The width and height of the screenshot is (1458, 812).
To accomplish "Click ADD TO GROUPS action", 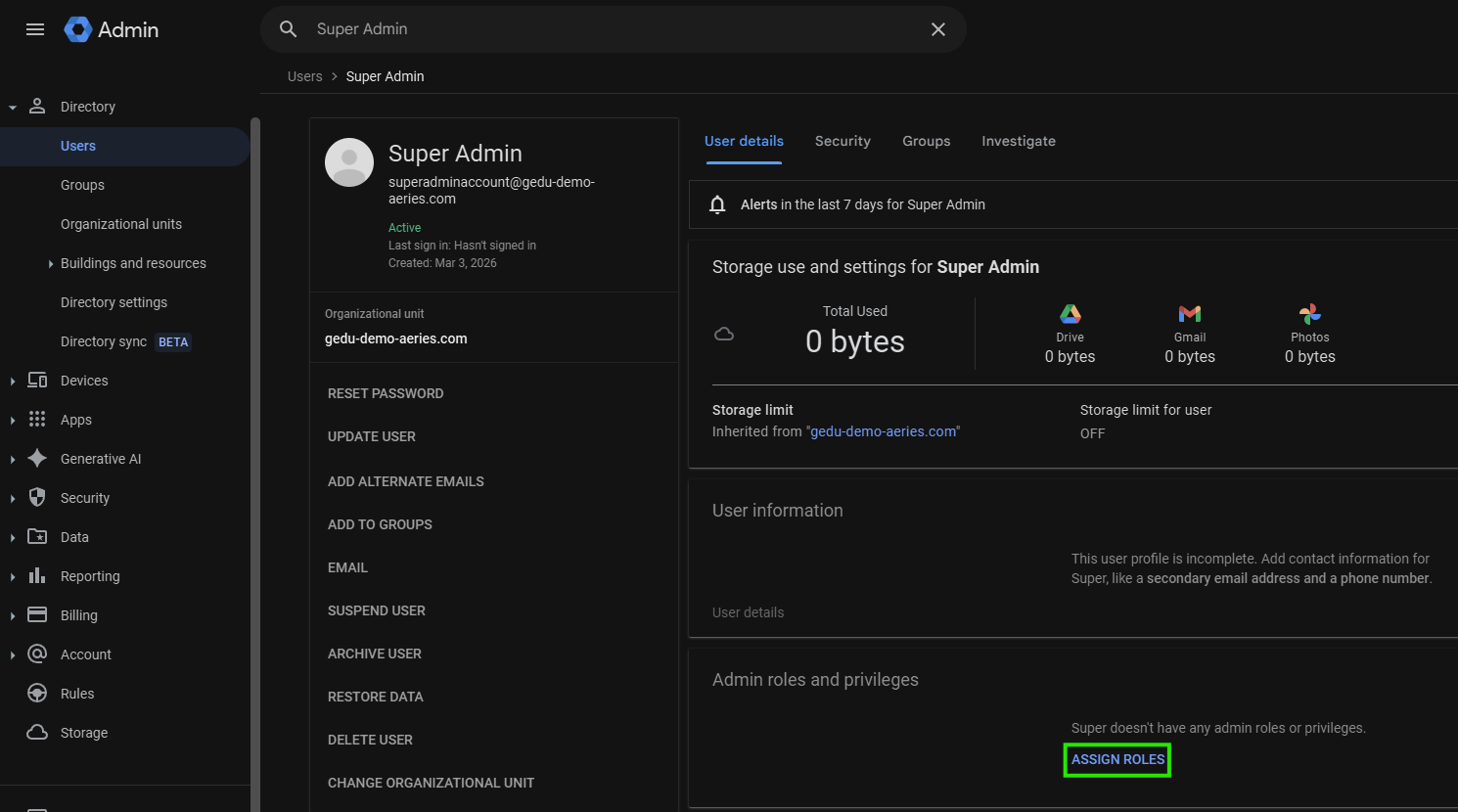I will point(380,524).
